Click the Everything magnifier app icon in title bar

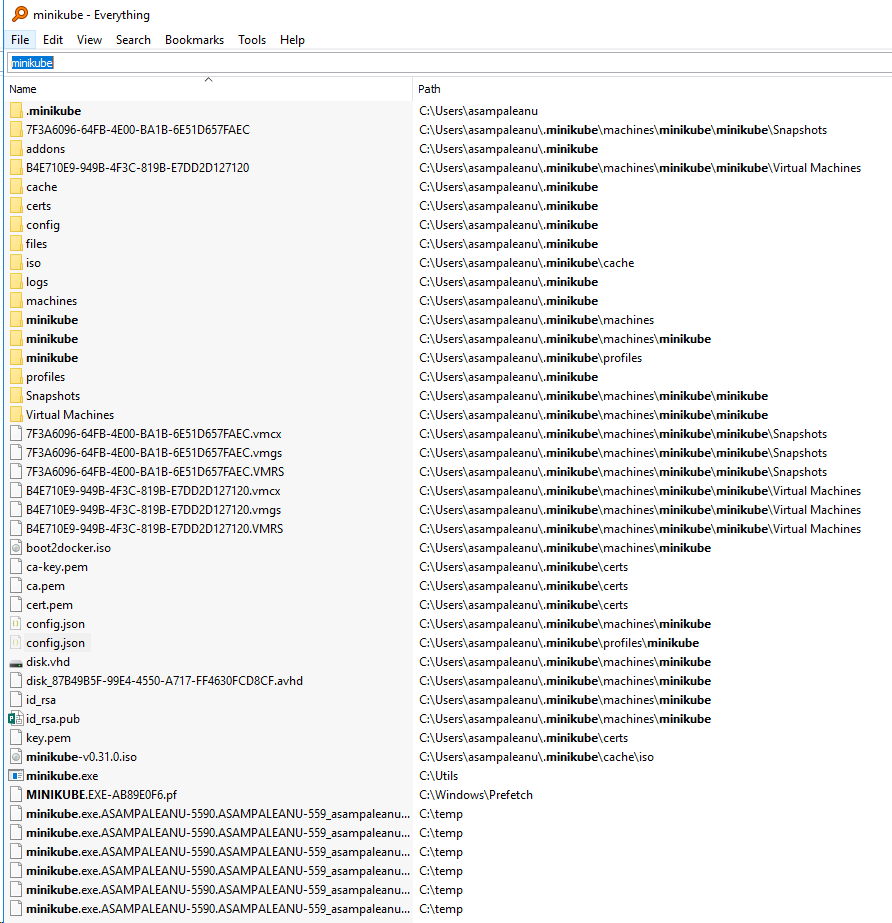pos(20,14)
